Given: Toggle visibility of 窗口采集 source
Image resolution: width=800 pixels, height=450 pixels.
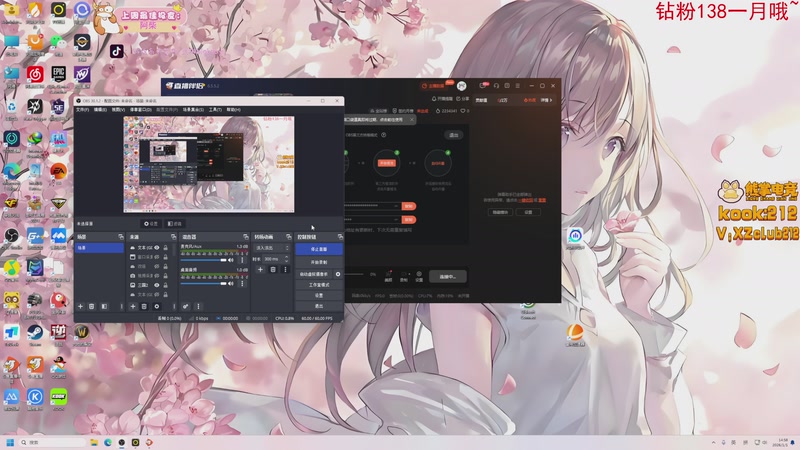Looking at the screenshot, I should (157, 257).
